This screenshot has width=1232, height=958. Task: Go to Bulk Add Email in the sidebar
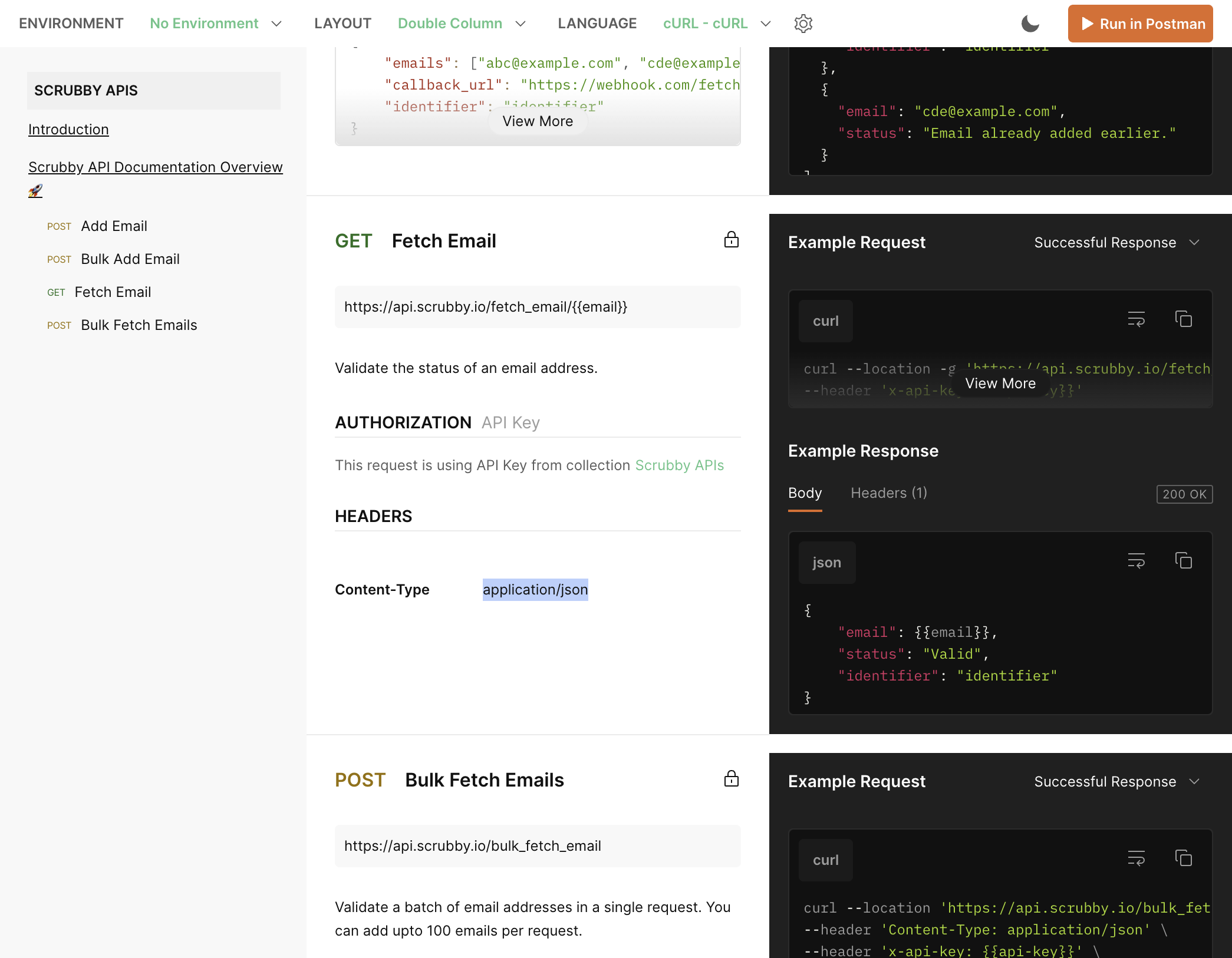(130, 259)
